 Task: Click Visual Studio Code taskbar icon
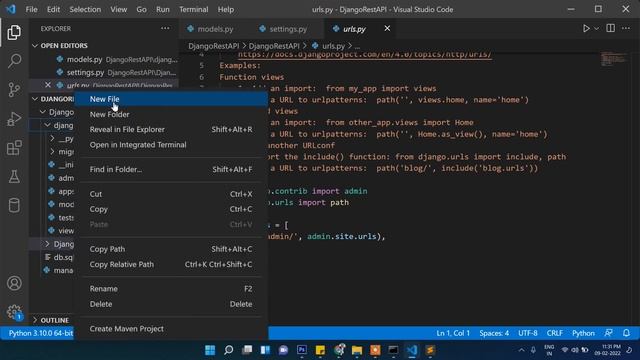(x=412, y=350)
